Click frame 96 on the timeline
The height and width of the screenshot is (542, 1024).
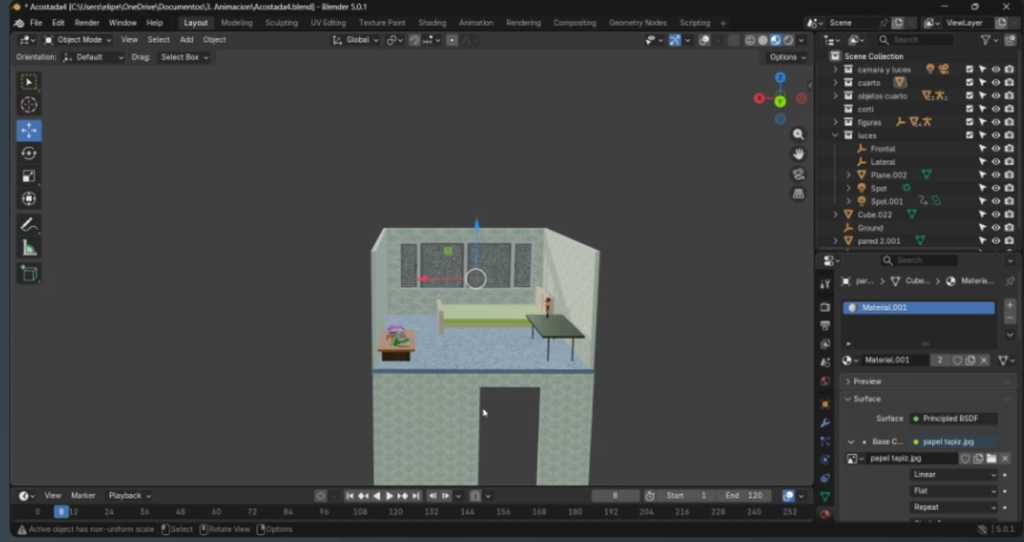click(323, 511)
